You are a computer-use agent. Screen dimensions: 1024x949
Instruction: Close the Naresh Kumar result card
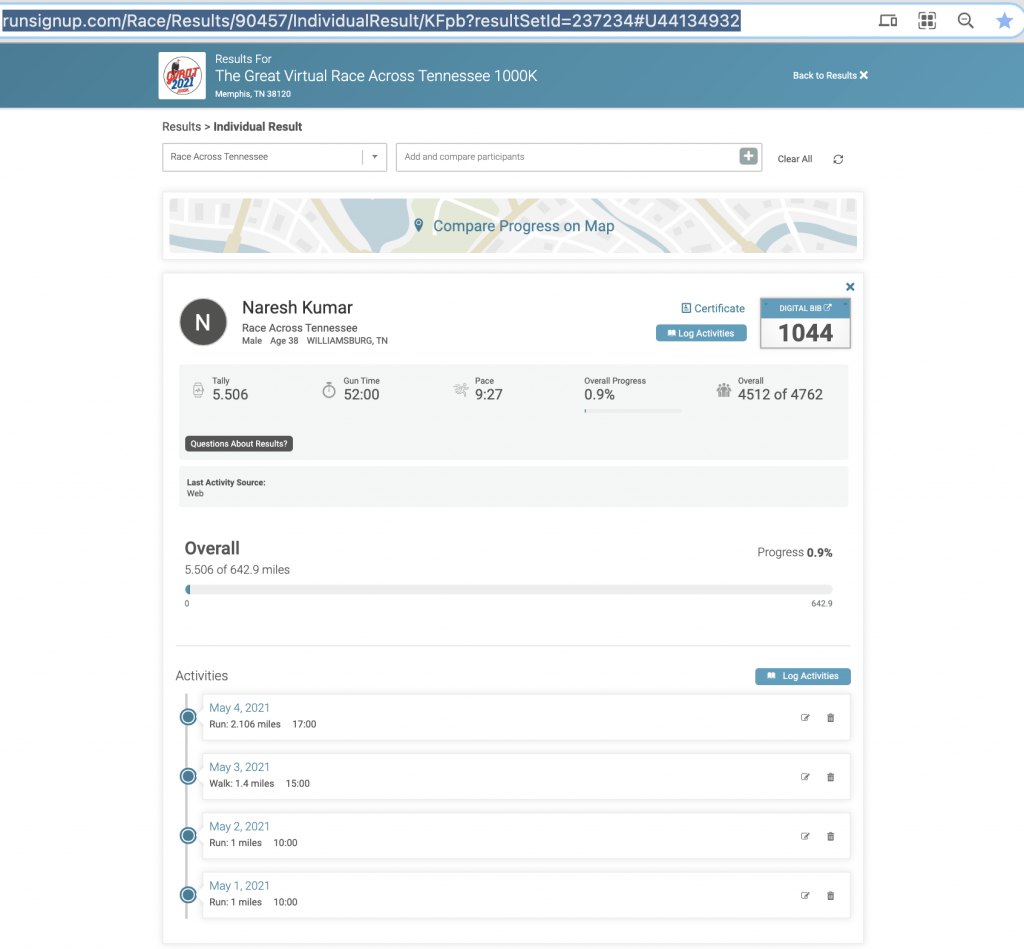(850, 287)
